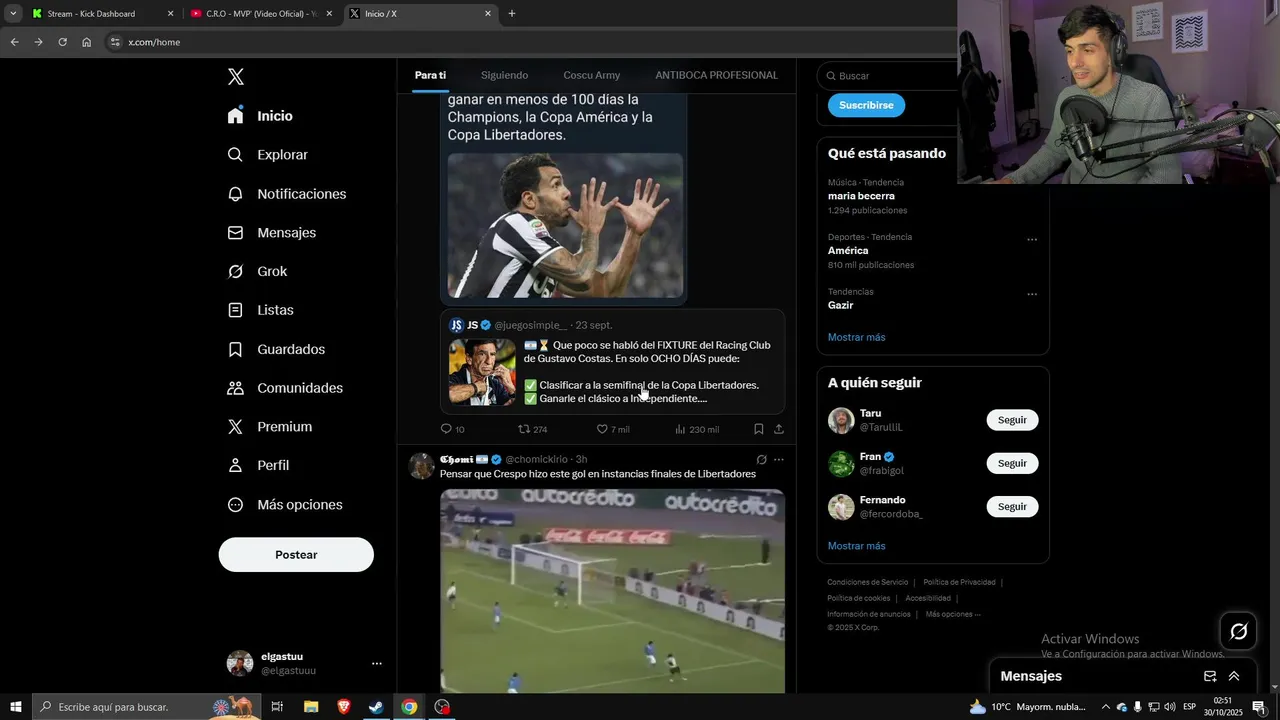The image size is (1280, 720).
Task: Open a new browser tab
Action: (x=512, y=14)
